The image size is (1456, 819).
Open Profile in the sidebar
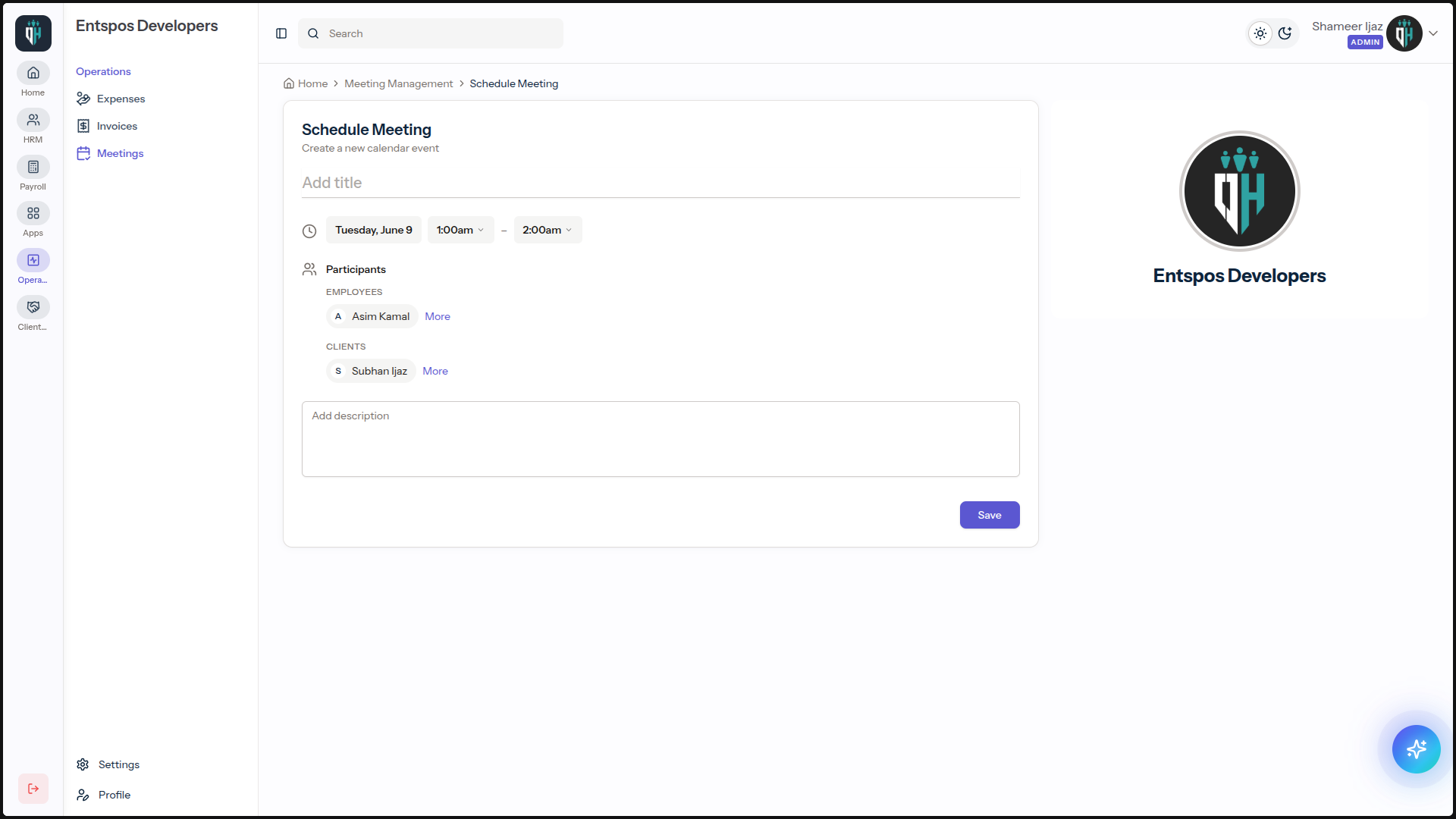click(x=103, y=795)
